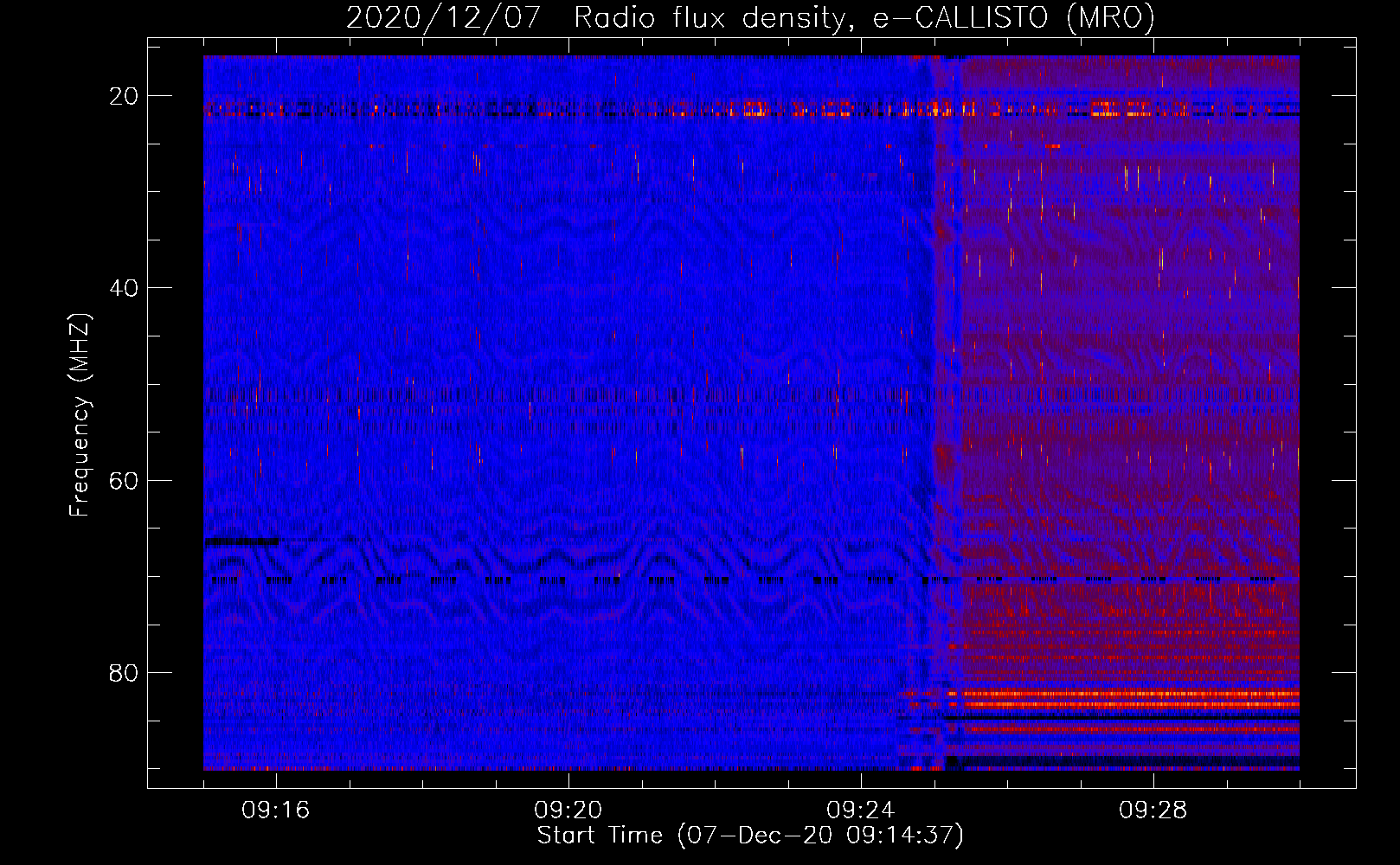1400x865 pixels.
Task: Click the 'Start Time (07-Dec-20 09:14:37)' label
Action: 750,836
